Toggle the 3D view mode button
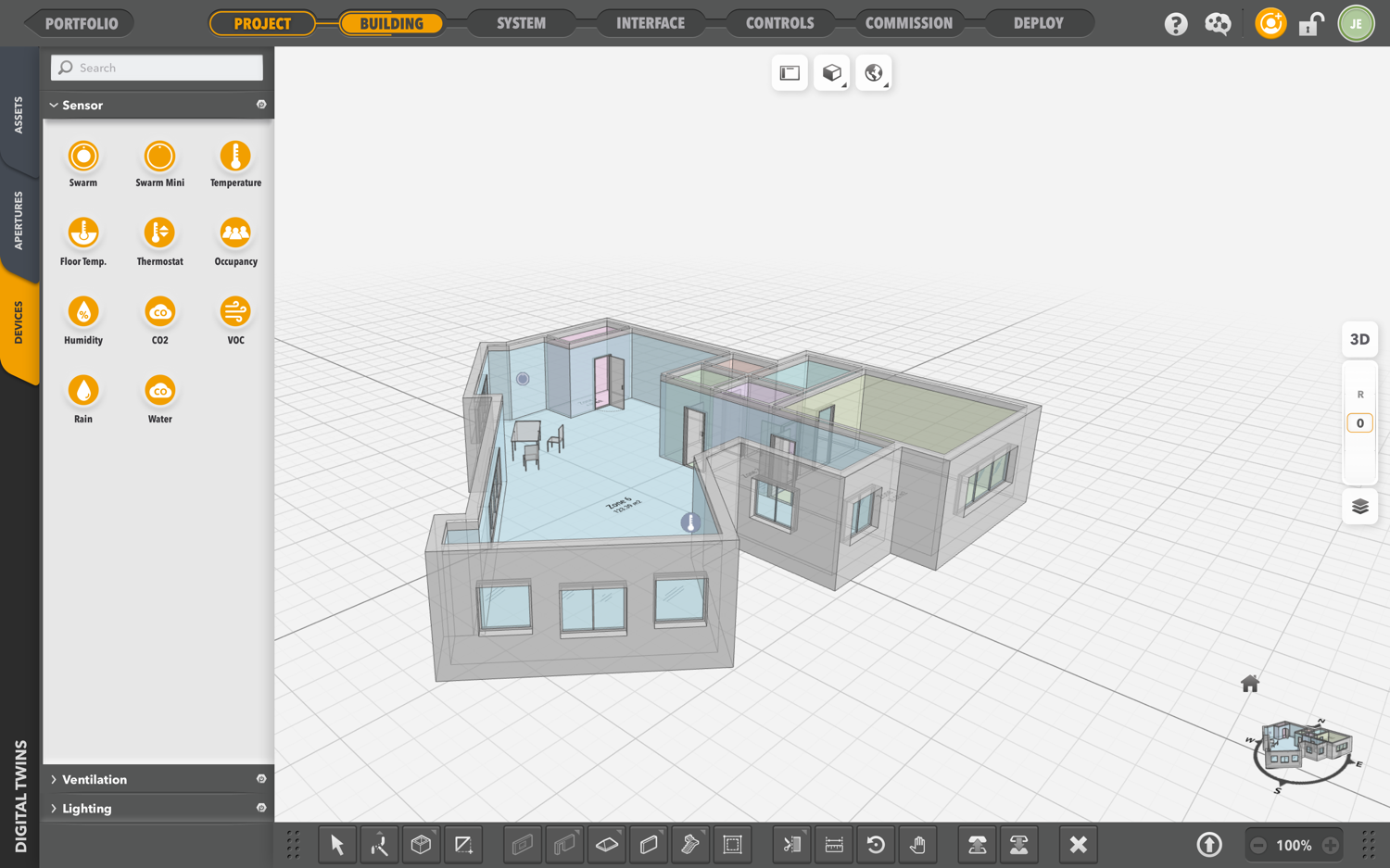 click(x=1359, y=339)
